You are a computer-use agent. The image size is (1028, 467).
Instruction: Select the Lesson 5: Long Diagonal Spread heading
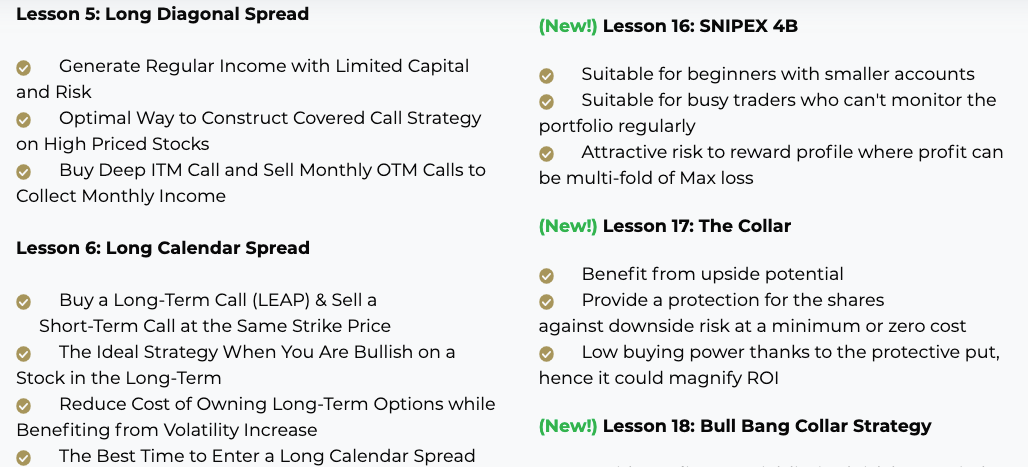click(163, 14)
